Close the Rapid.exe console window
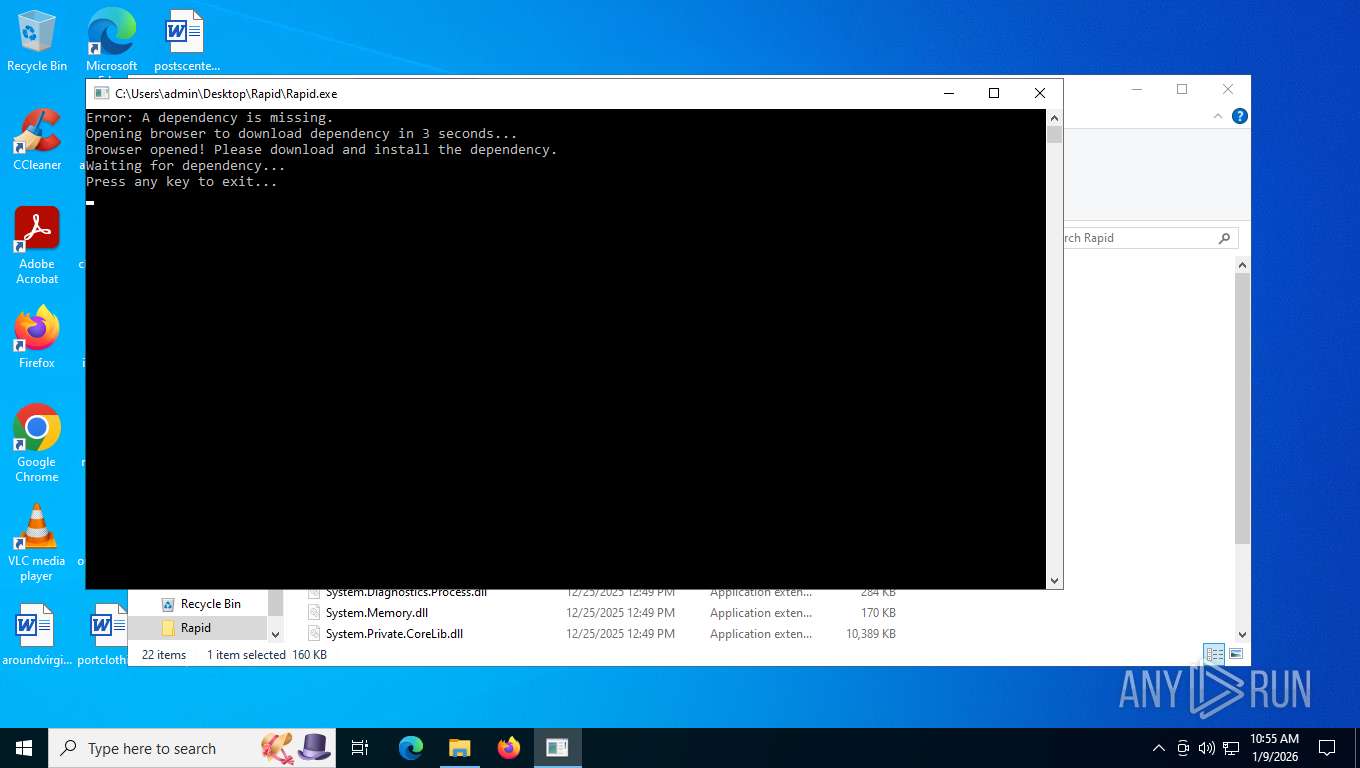Screen dimensions: 1360x768 [1040, 93]
